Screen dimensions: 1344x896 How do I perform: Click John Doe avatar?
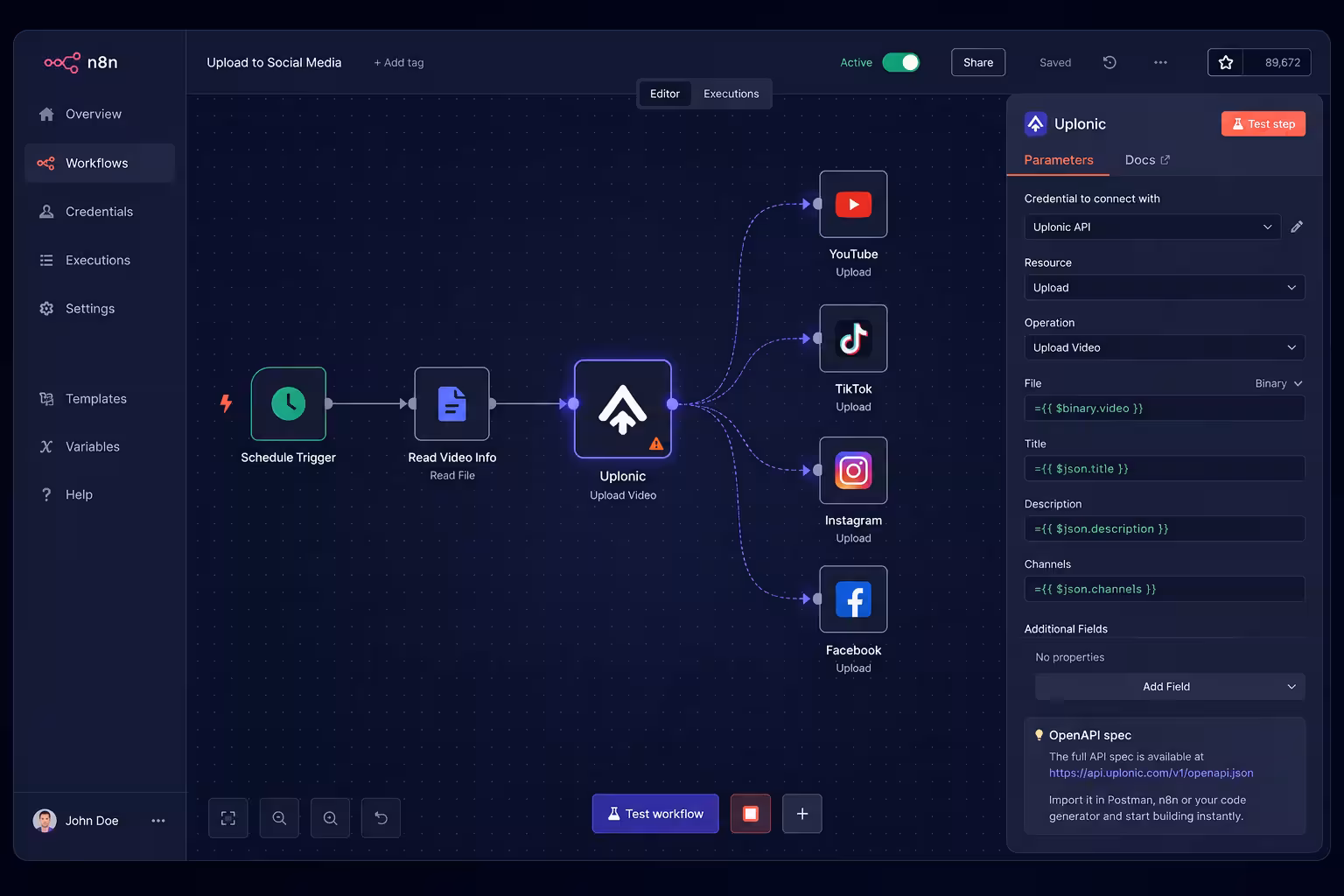click(x=45, y=821)
